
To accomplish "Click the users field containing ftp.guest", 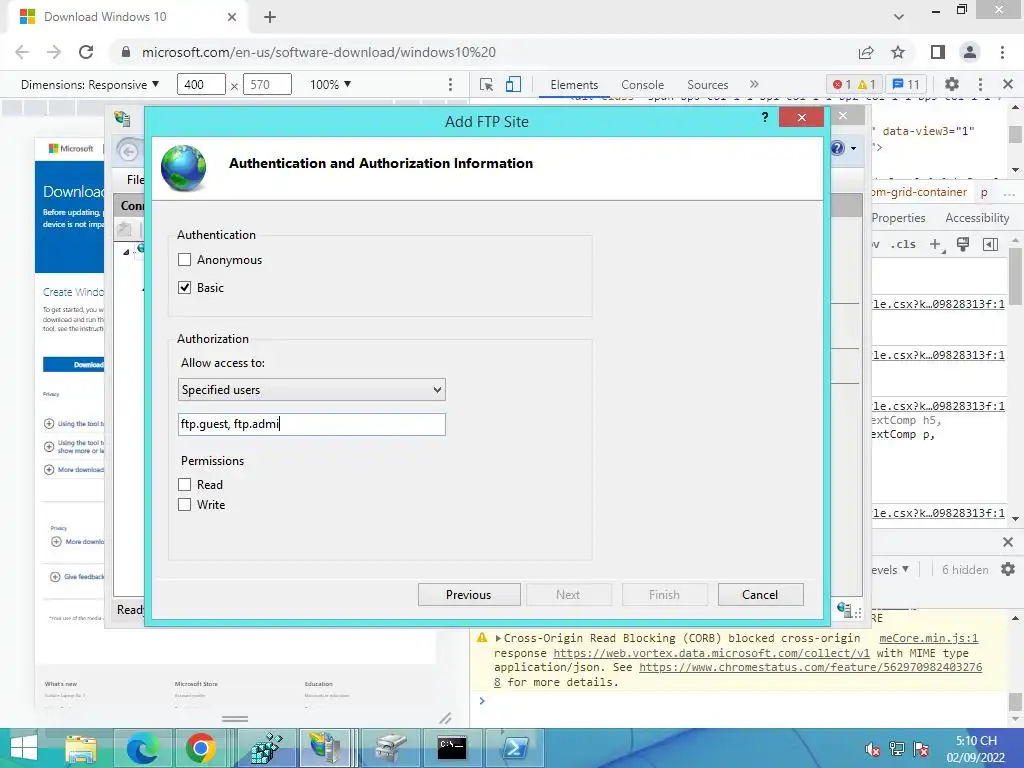I will click(x=312, y=424).
